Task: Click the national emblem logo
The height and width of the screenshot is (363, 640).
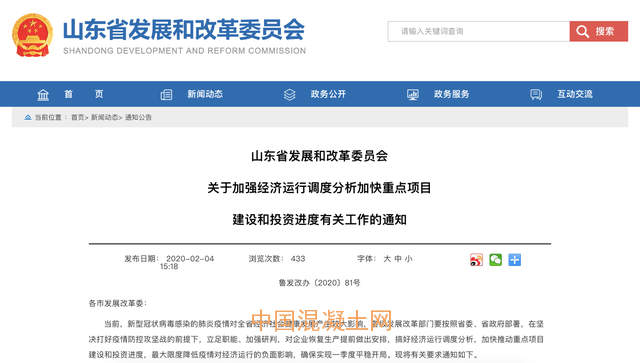Action: pyautogui.click(x=33, y=35)
